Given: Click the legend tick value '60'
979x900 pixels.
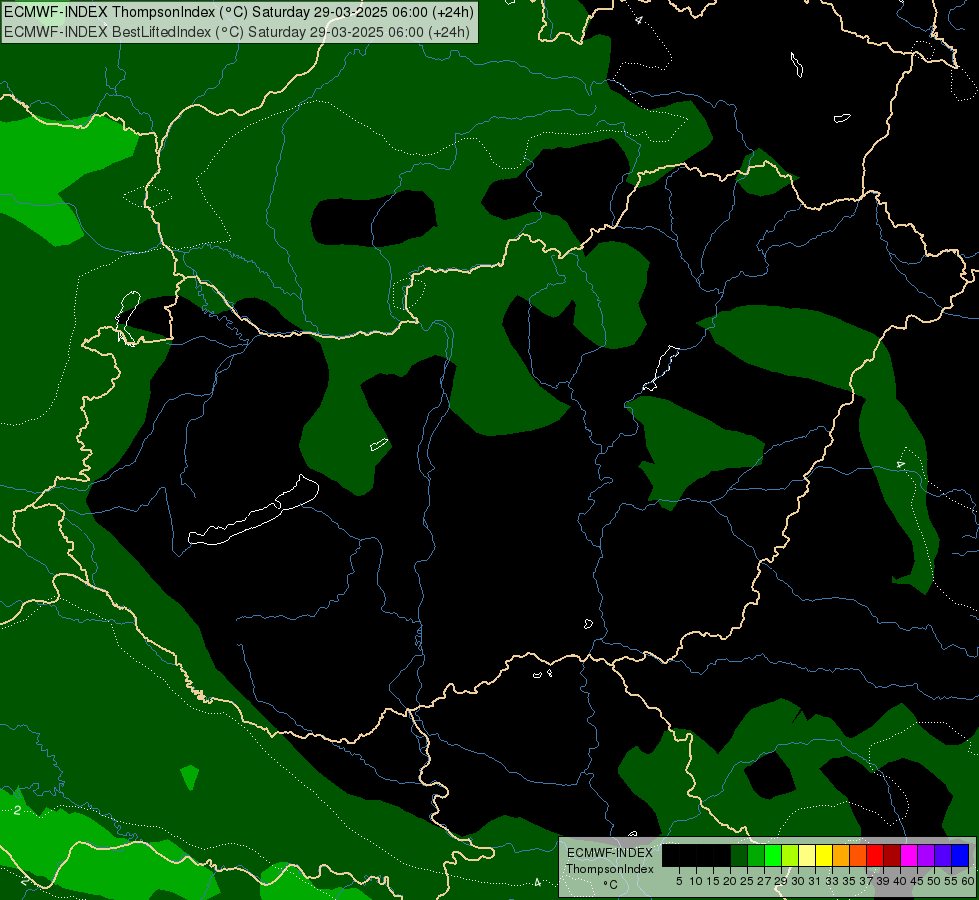Looking at the screenshot, I should pos(968,881).
